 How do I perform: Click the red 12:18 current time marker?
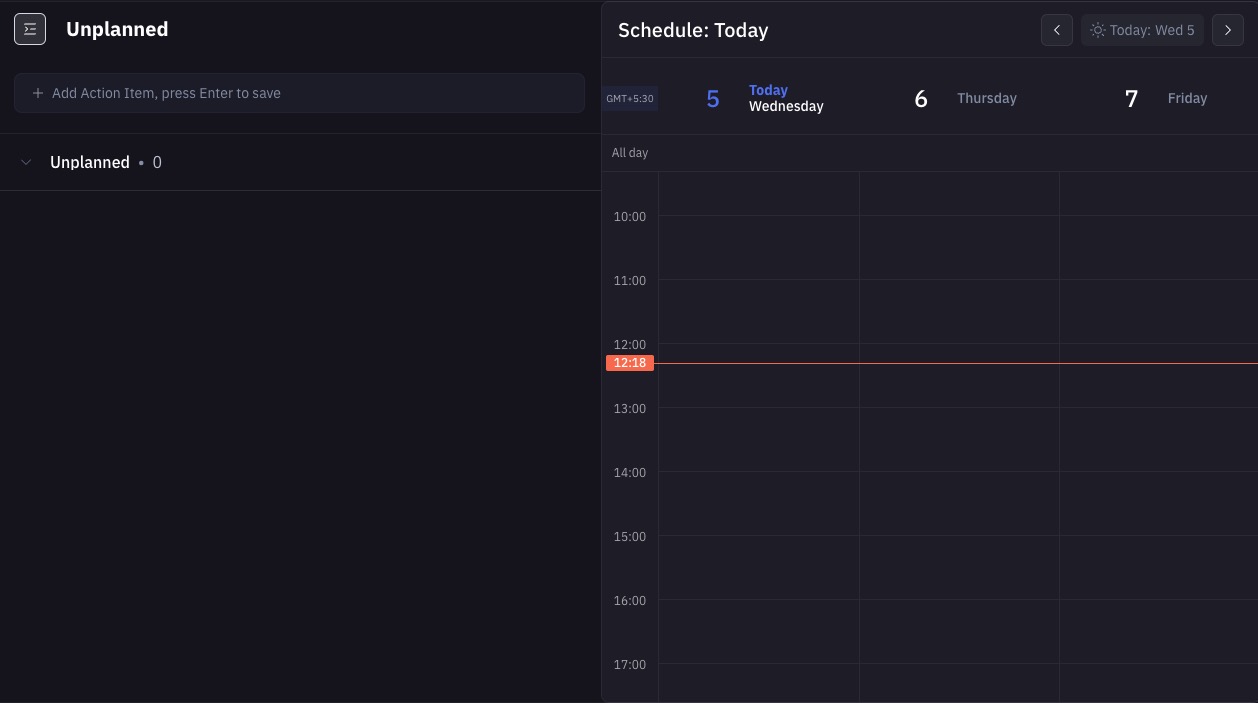(x=629, y=362)
